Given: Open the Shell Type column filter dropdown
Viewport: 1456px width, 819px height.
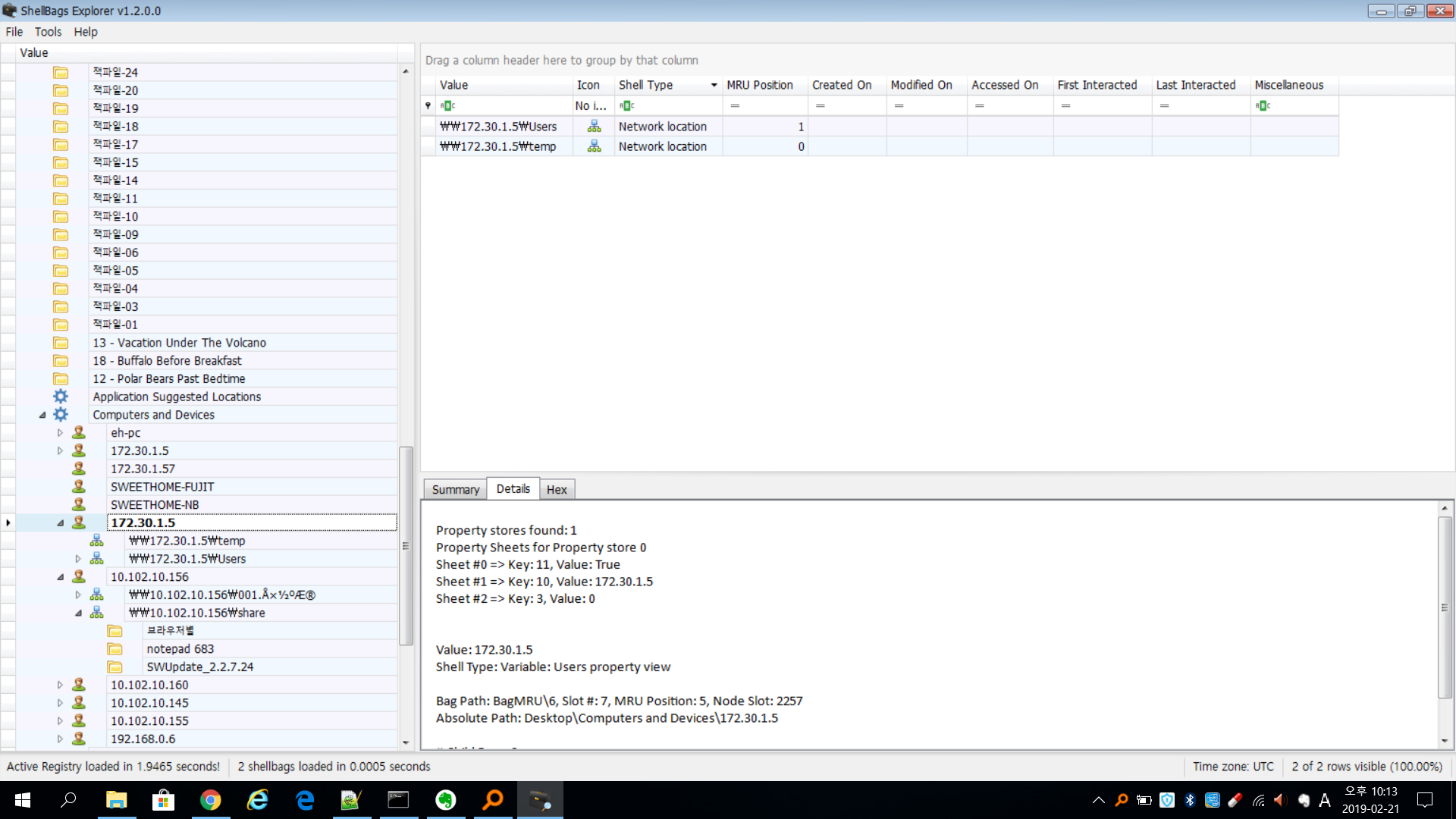Looking at the screenshot, I should click(x=714, y=85).
